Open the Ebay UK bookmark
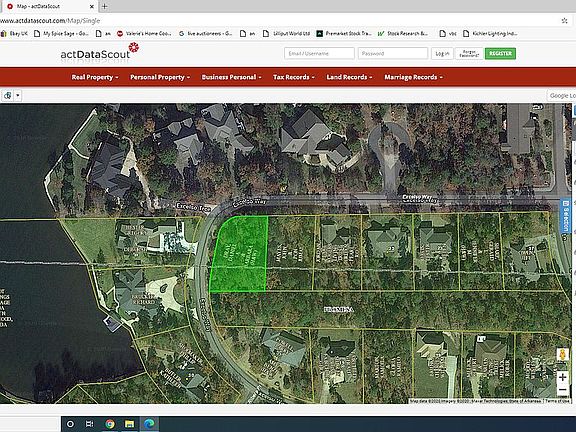 tap(14, 33)
